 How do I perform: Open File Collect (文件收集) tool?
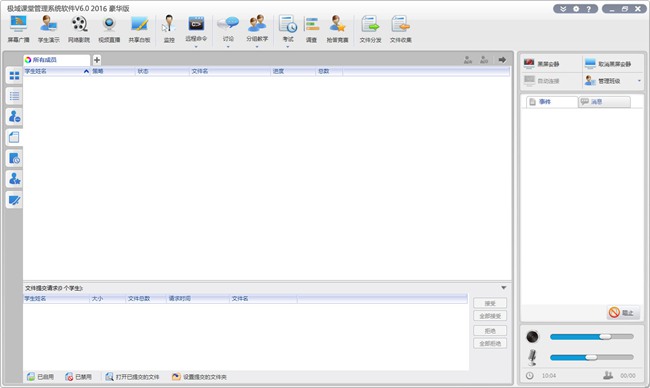[400, 29]
